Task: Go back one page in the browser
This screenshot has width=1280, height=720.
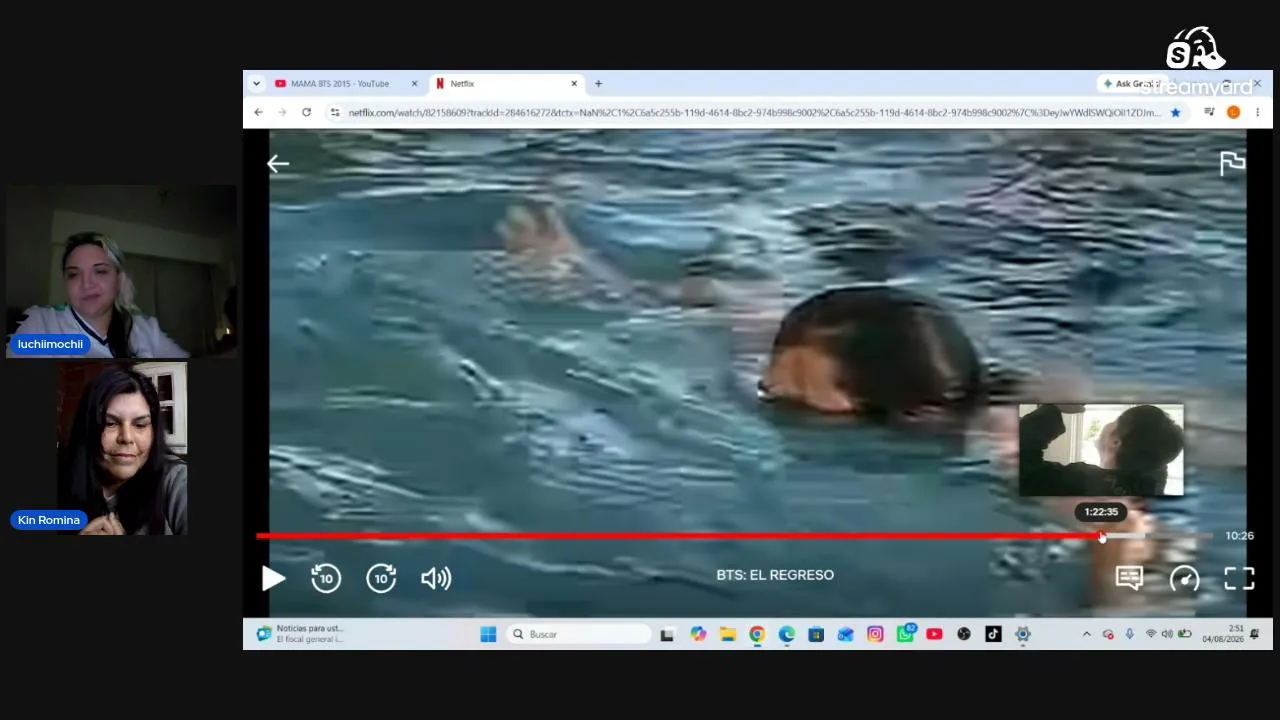Action: click(258, 112)
